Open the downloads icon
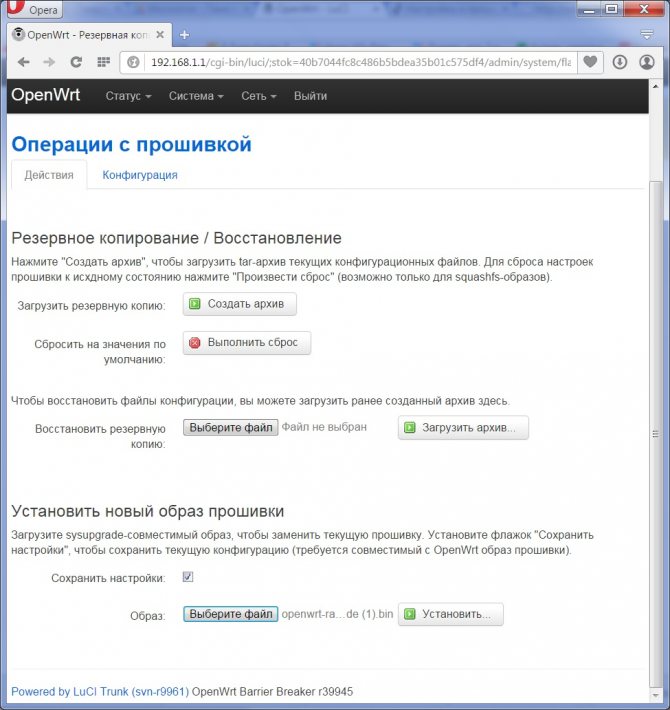The width and height of the screenshot is (670, 710). (x=620, y=62)
